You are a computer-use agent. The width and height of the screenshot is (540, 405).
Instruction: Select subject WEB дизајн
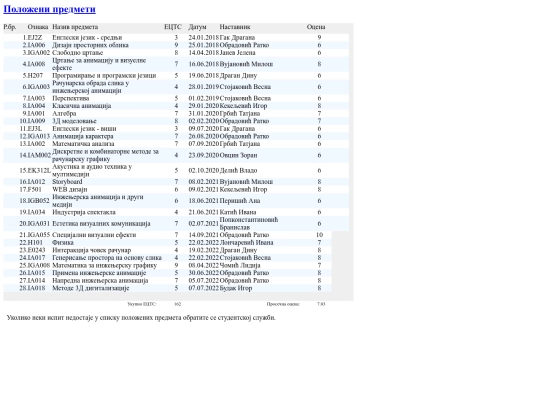pos(70,189)
